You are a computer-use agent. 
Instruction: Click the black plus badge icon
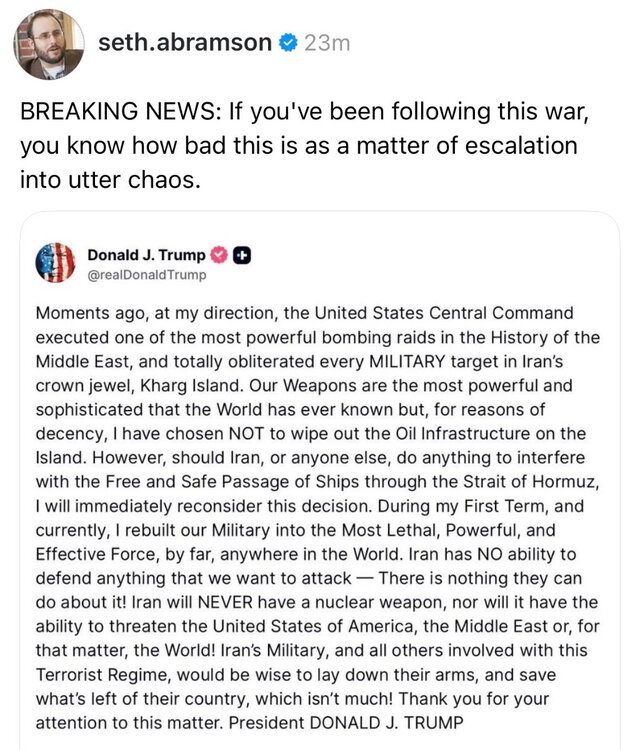[x=241, y=255]
